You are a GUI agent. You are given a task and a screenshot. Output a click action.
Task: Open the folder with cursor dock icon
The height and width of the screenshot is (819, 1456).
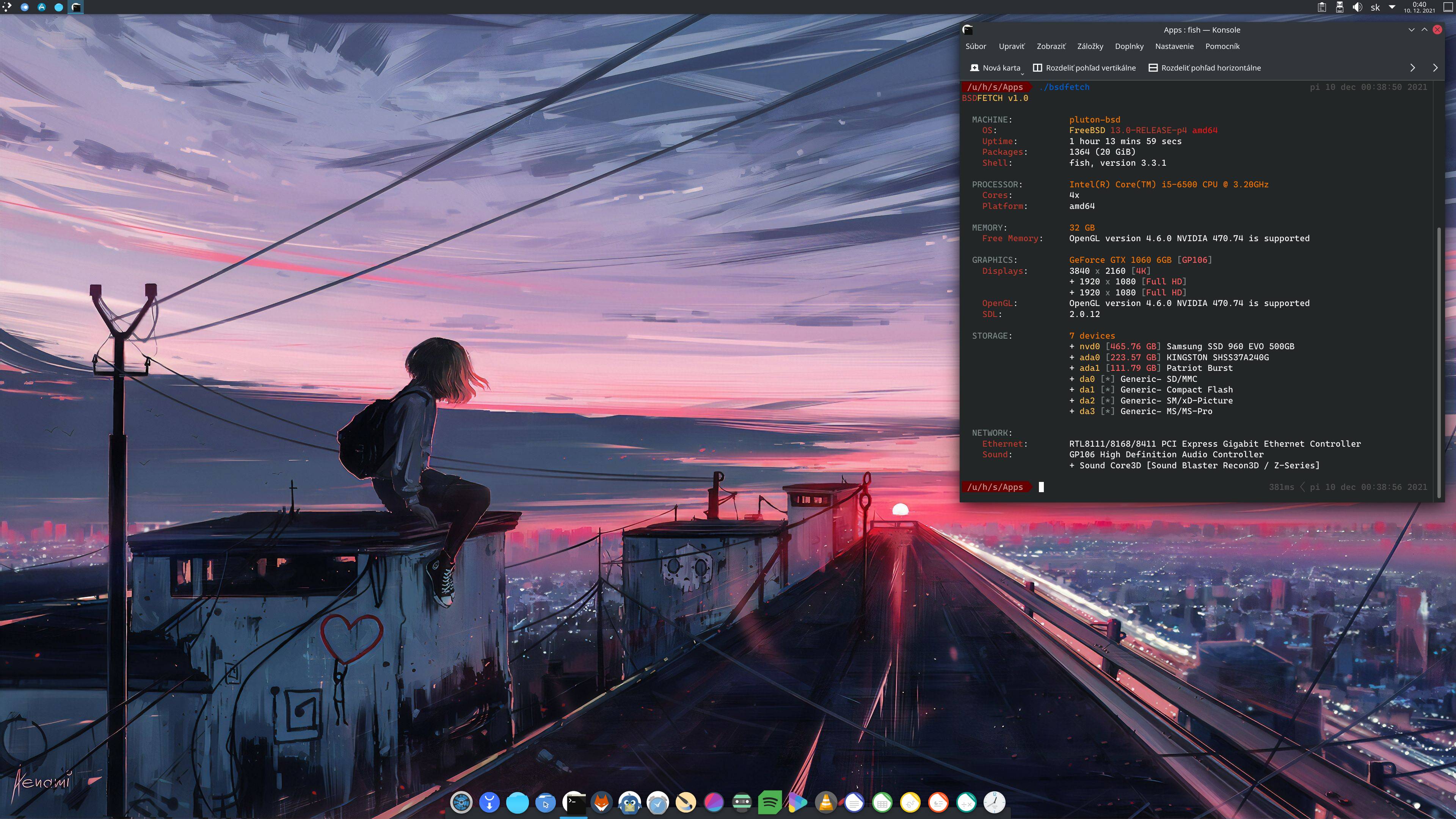point(546,802)
